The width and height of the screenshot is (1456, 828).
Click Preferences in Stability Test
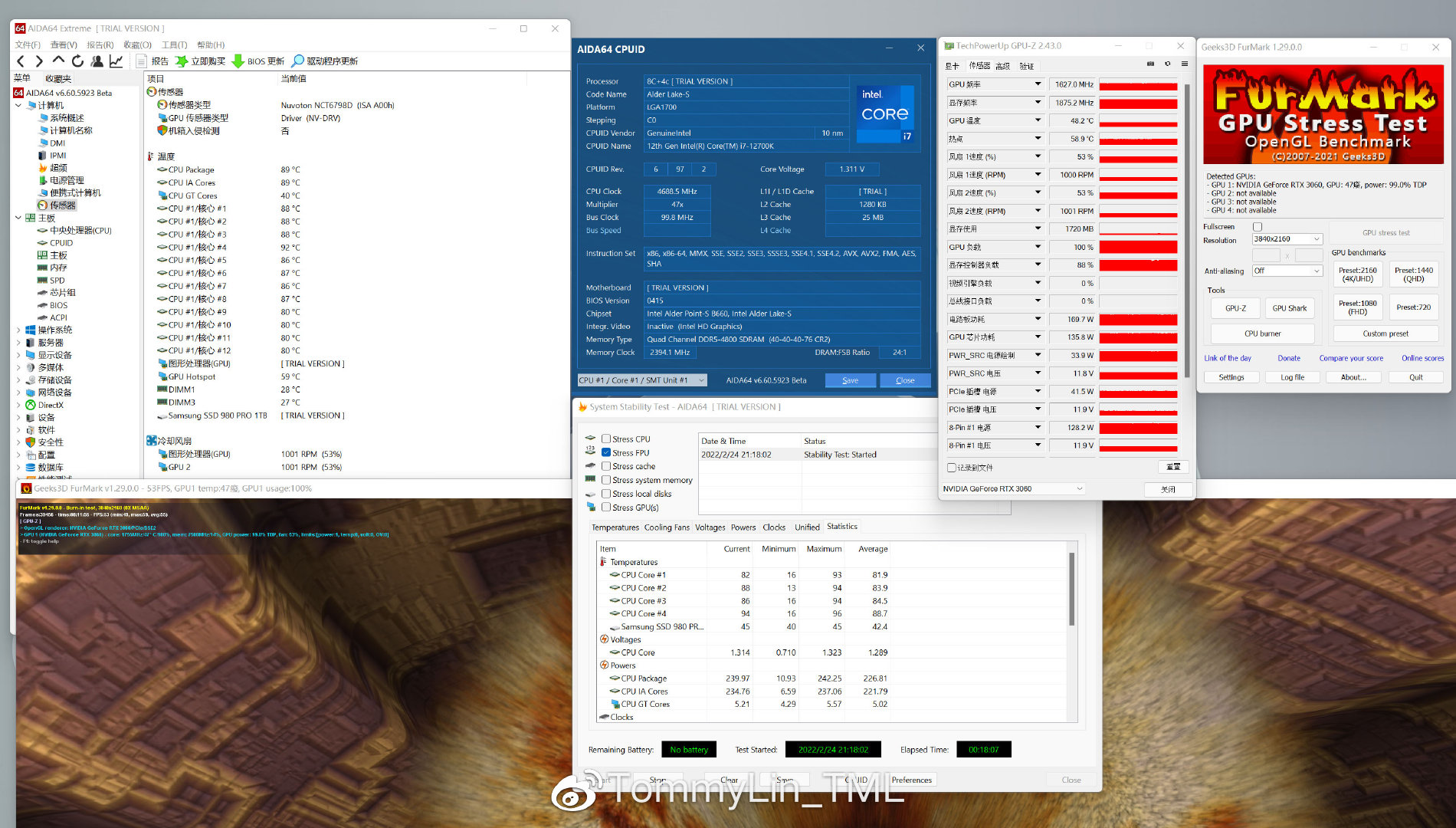(x=911, y=780)
